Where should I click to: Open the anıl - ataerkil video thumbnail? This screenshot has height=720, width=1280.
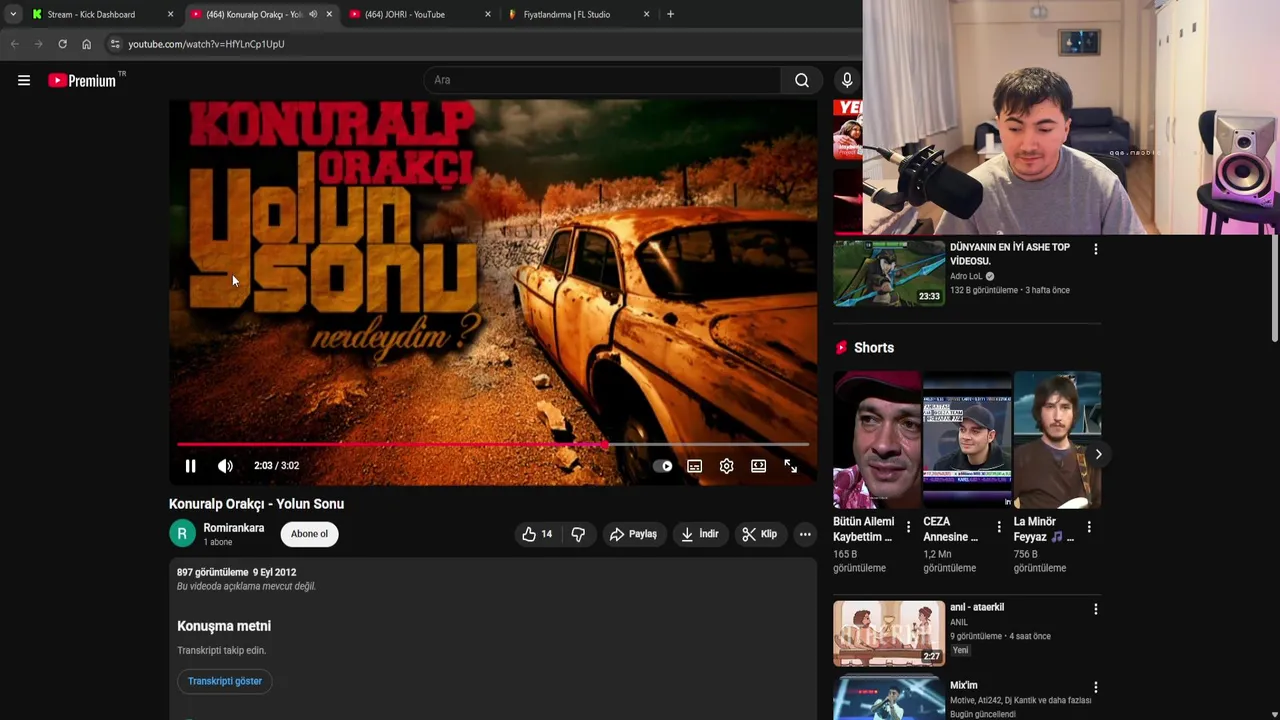(x=889, y=633)
